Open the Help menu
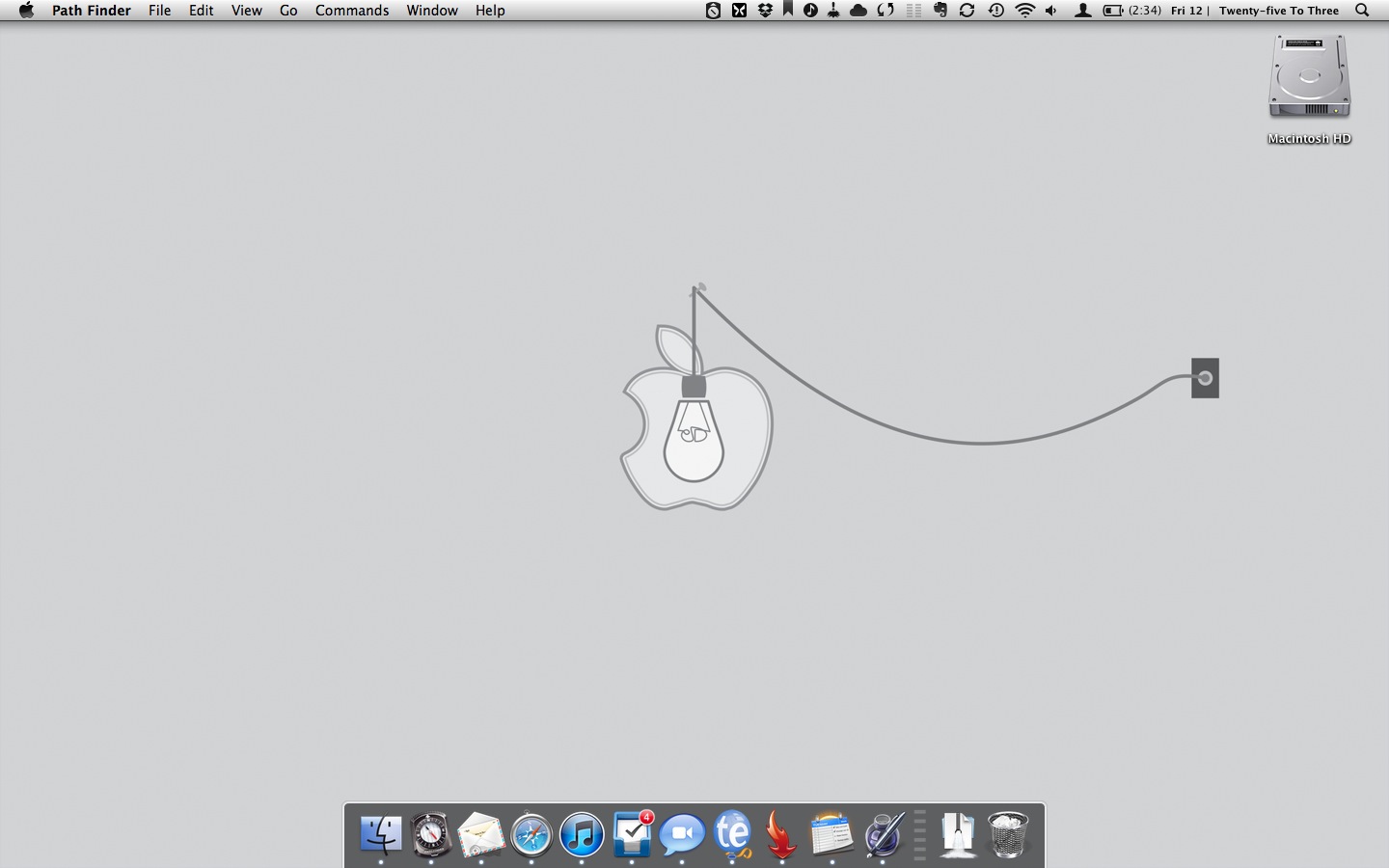 (x=490, y=11)
